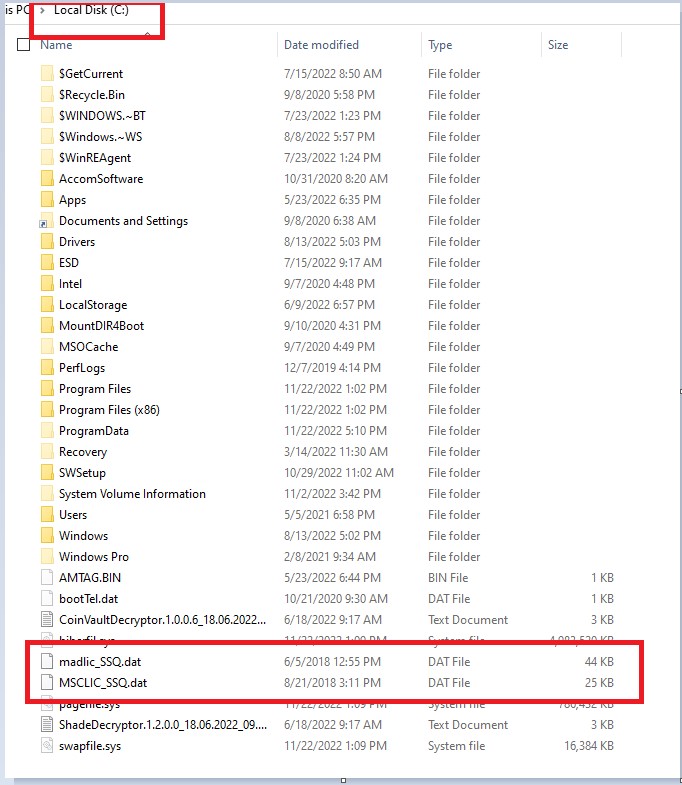The image size is (682, 785).
Task: Toggle the select-all checkbox in header
Action: click(24, 45)
